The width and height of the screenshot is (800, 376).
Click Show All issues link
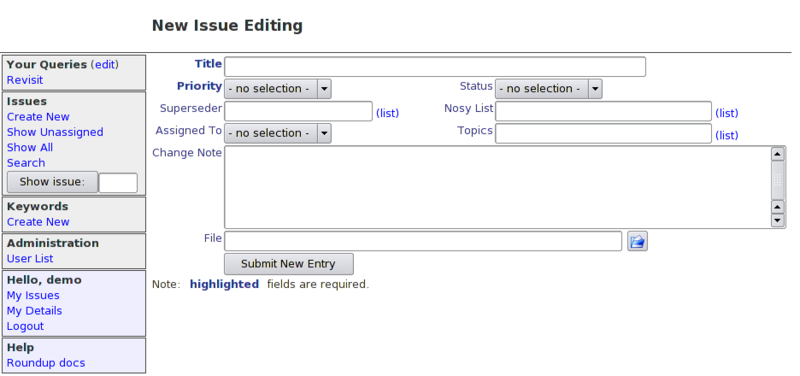pos(30,147)
